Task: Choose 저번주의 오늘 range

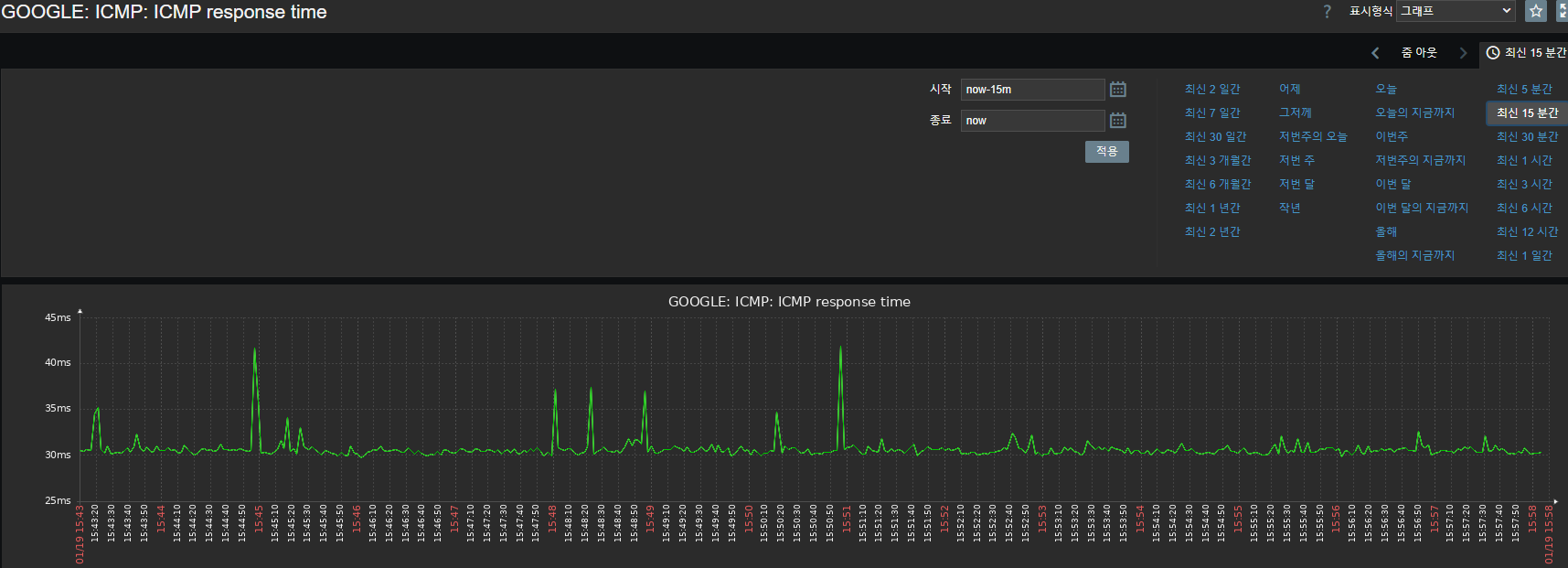Action: click(1313, 137)
